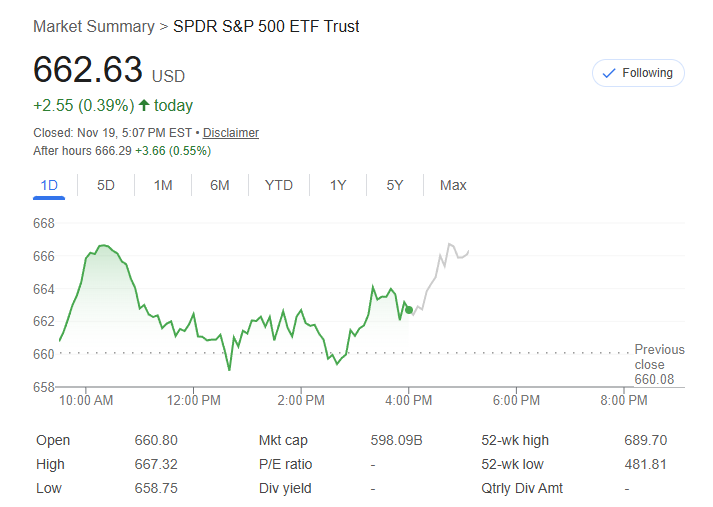Select the 1D time range tab
The image size is (713, 507).
pos(49,185)
